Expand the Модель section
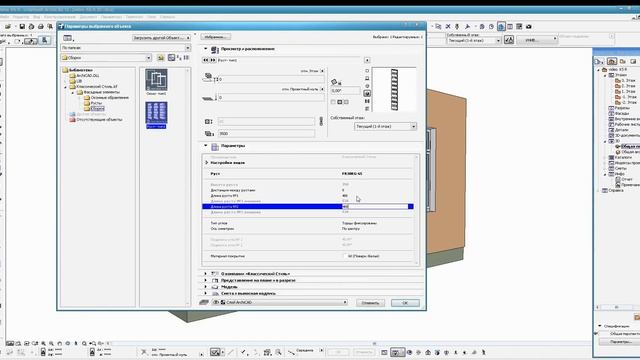The width and height of the screenshot is (640, 360). pos(205,287)
